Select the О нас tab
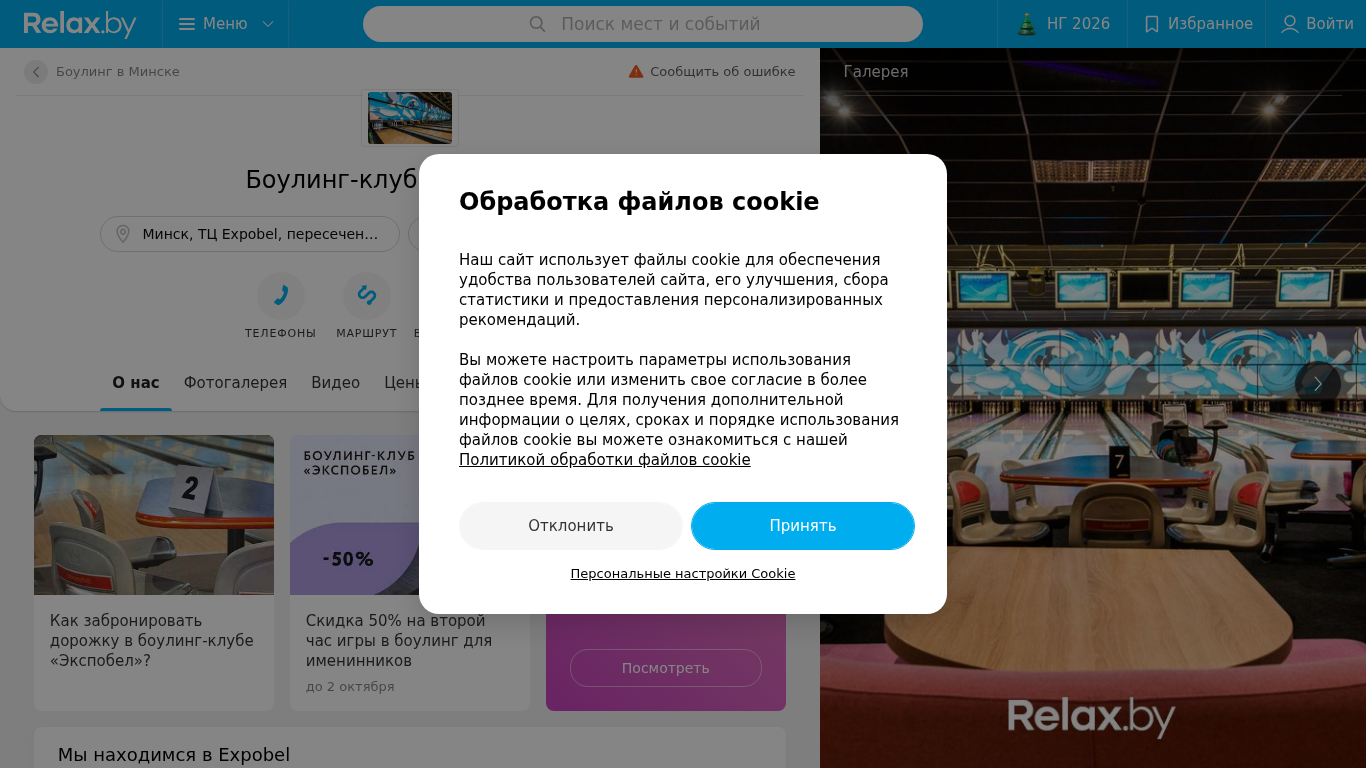The height and width of the screenshot is (768, 1366). point(136,383)
